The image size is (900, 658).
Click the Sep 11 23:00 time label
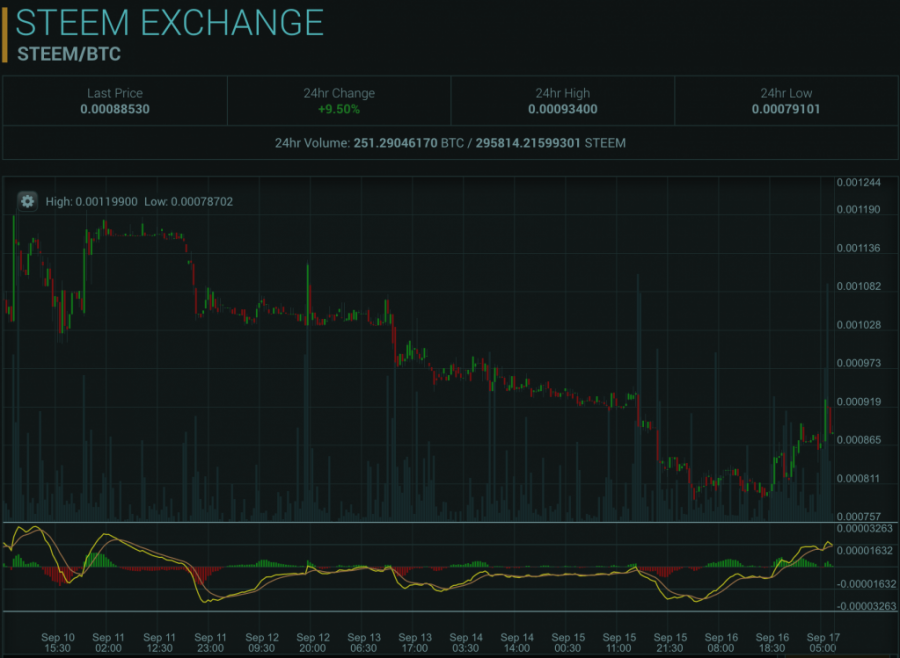210,643
